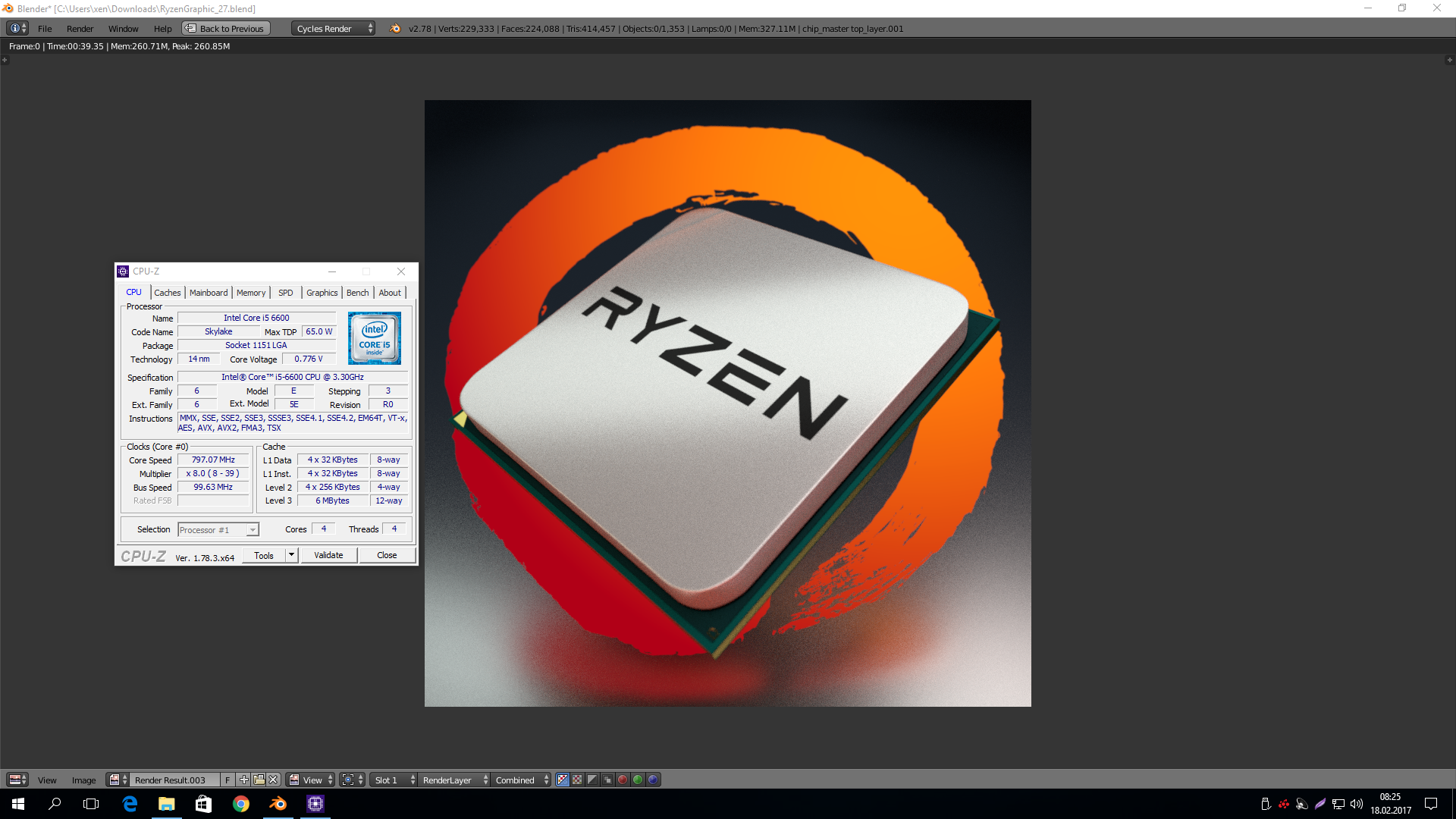This screenshot has width=1456, height=819.
Task: Switch to the About tab in CPU-Z
Action: 390,293
